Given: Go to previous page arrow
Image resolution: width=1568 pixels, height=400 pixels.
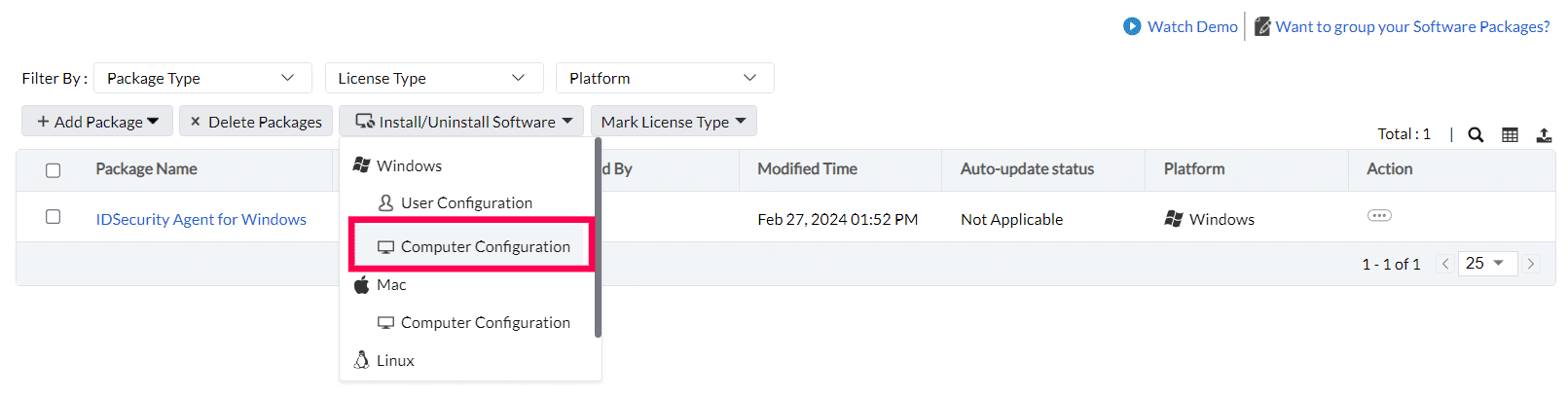Looking at the screenshot, I should pos(1445,264).
